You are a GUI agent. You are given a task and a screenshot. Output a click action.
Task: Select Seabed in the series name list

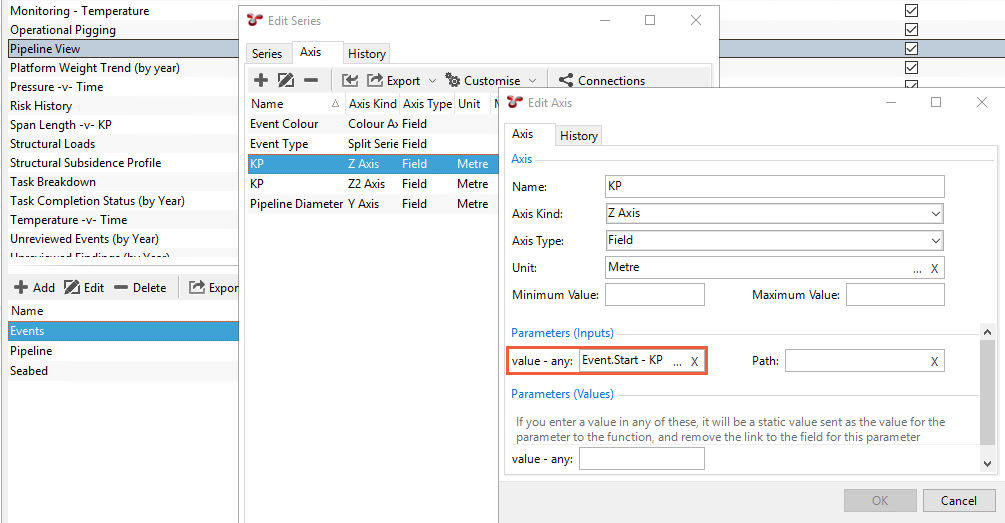[x=123, y=370]
